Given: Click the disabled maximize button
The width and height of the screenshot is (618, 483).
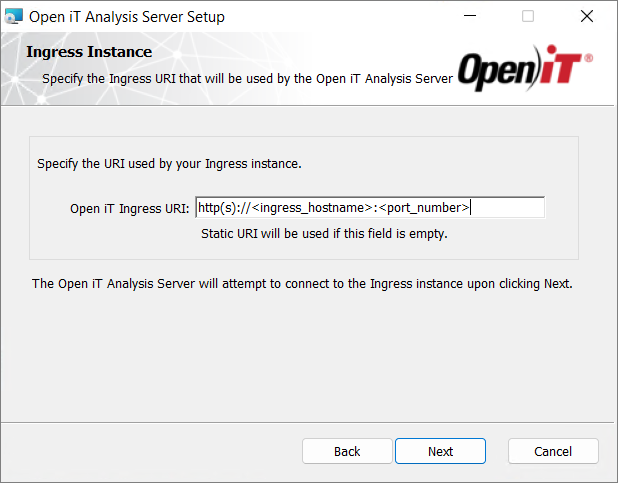Looking at the screenshot, I should click(x=528, y=16).
